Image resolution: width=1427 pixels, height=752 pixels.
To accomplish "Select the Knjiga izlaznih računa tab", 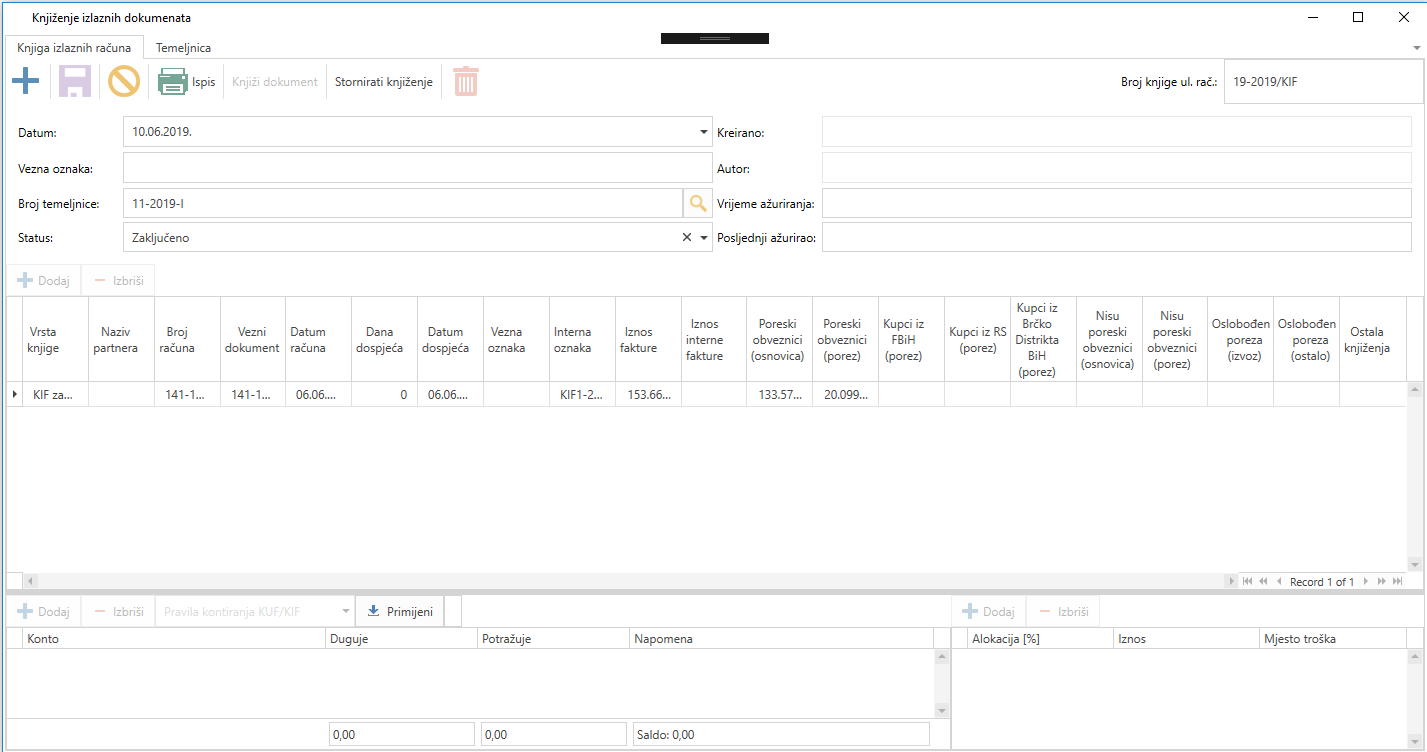I will click(74, 47).
